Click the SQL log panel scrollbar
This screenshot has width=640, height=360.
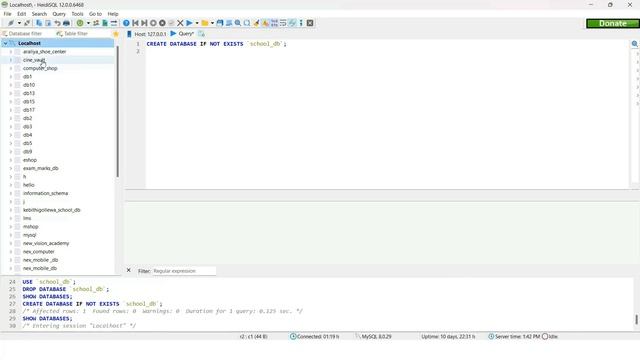click(x=636, y=319)
